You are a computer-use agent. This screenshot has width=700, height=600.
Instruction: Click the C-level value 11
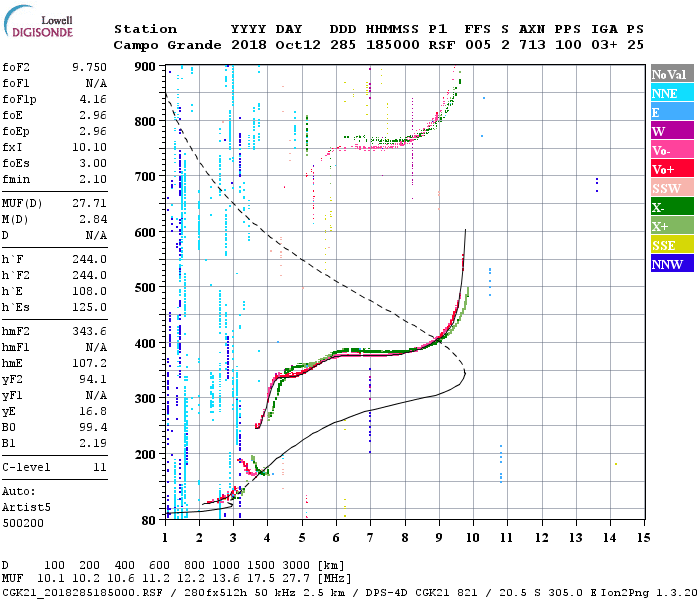pyautogui.click(x=100, y=467)
